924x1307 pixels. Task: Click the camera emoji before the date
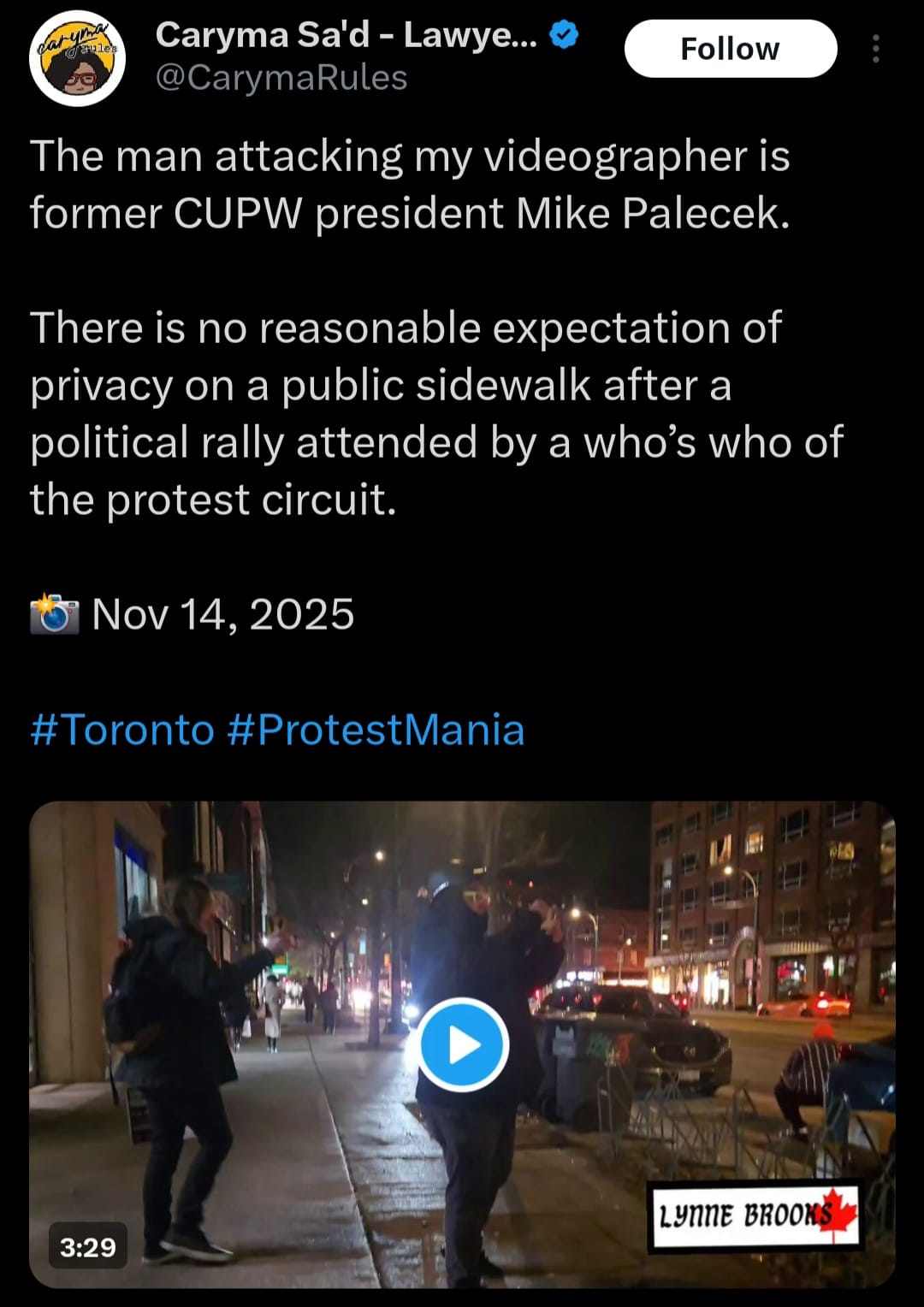pyautogui.click(x=54, y=614)
